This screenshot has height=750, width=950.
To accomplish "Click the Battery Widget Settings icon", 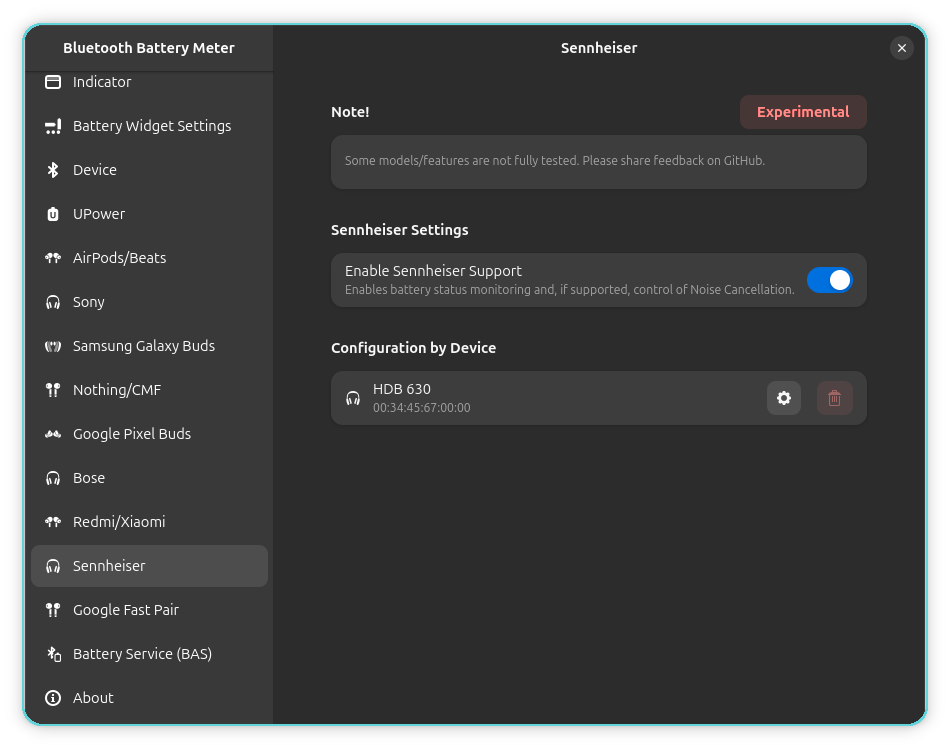I will click(53, 126).
